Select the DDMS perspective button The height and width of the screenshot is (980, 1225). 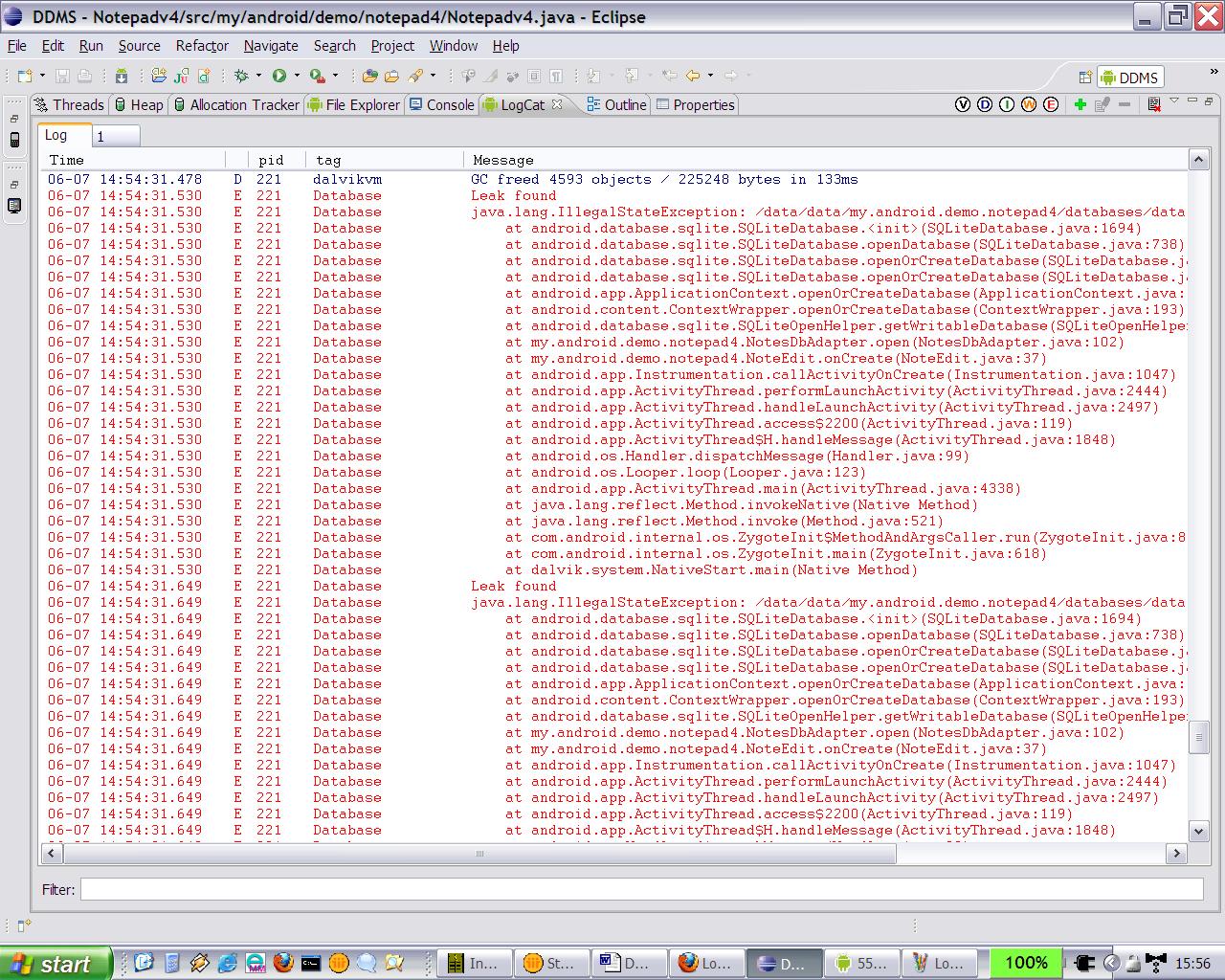point(1129,77)
